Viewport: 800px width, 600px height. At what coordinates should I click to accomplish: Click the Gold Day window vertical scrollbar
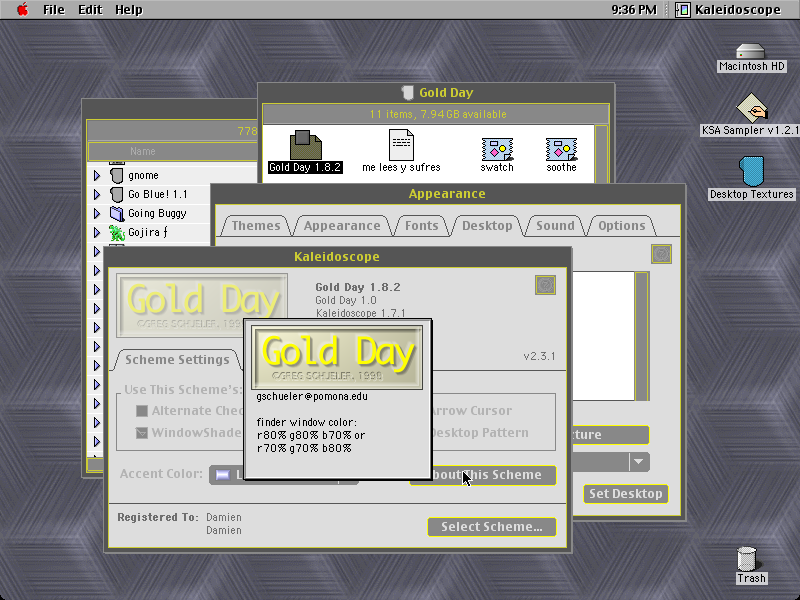[602, 153]
